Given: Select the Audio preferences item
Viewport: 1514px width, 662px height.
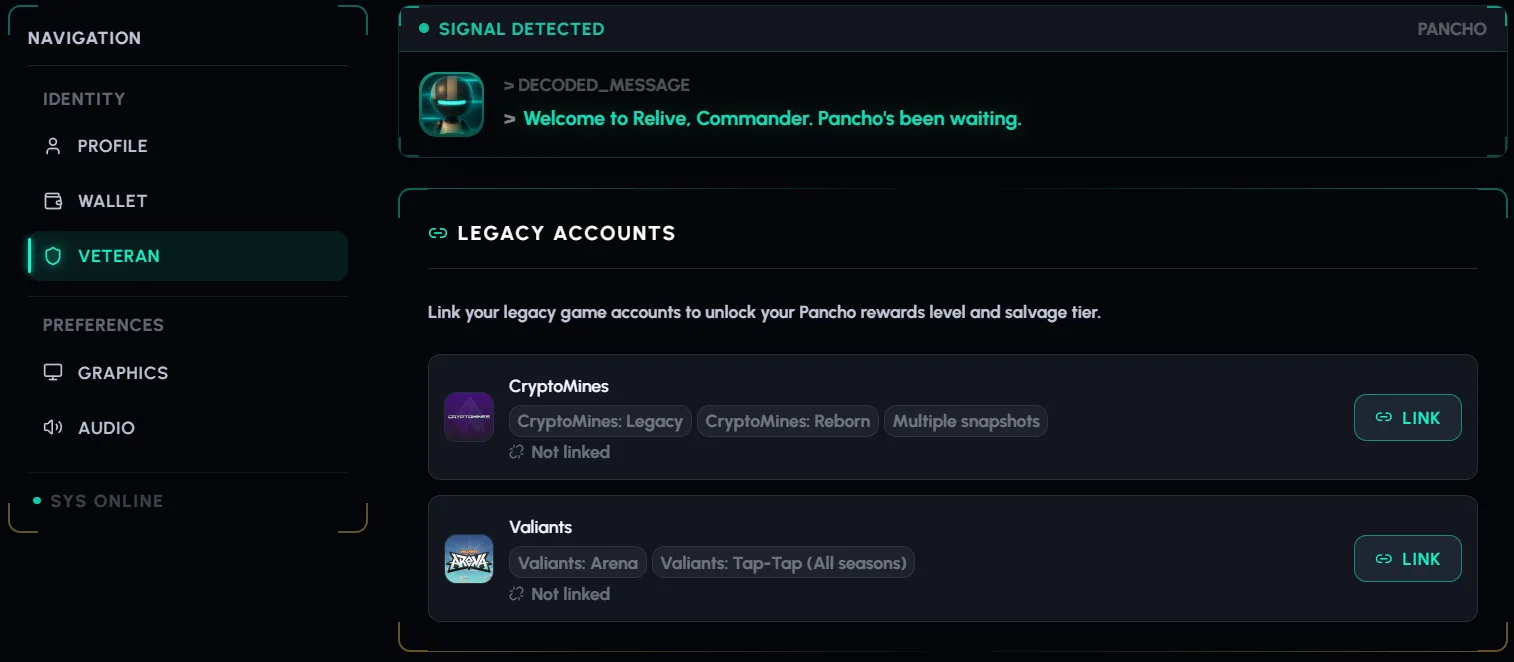Looking at the screenshot, I should tap(106, 428).
